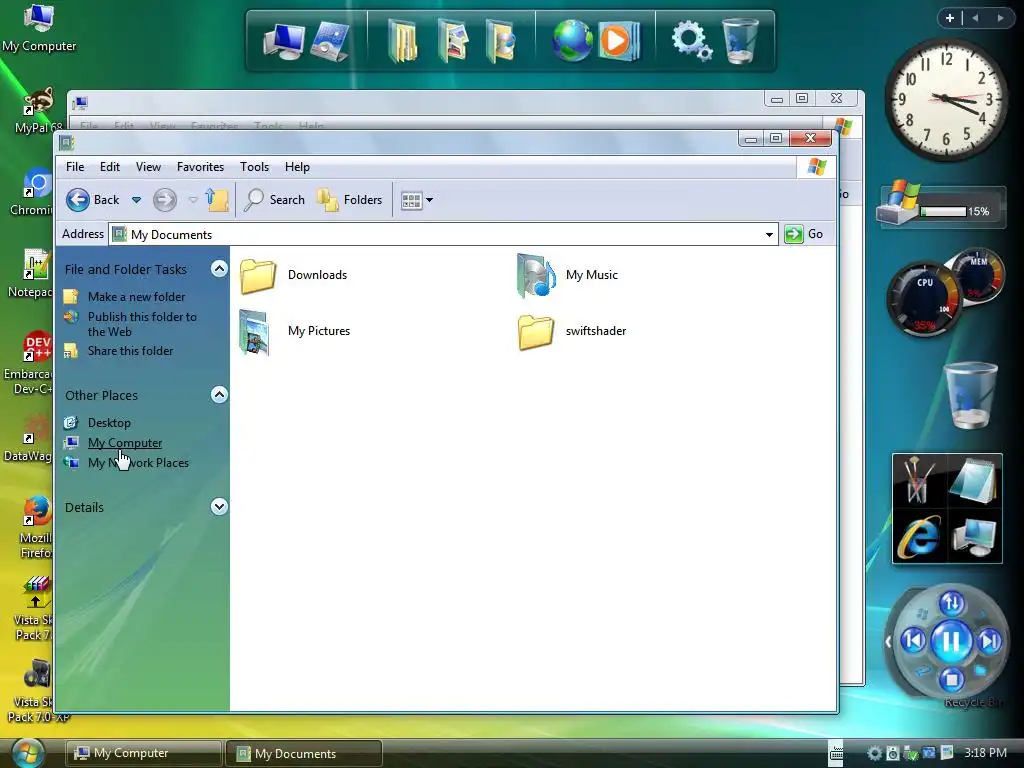This screenshot has width=1024, height=768.
Task: Click the disk usage 15% bar gadget
Action: (x=941, y=206)
